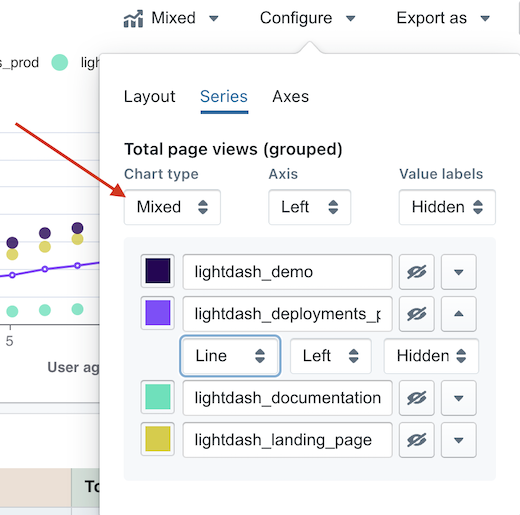Viewport: 520px width, 515px height.
Task: Expand the lightdash_demo series options
Action: click(459, 272)
